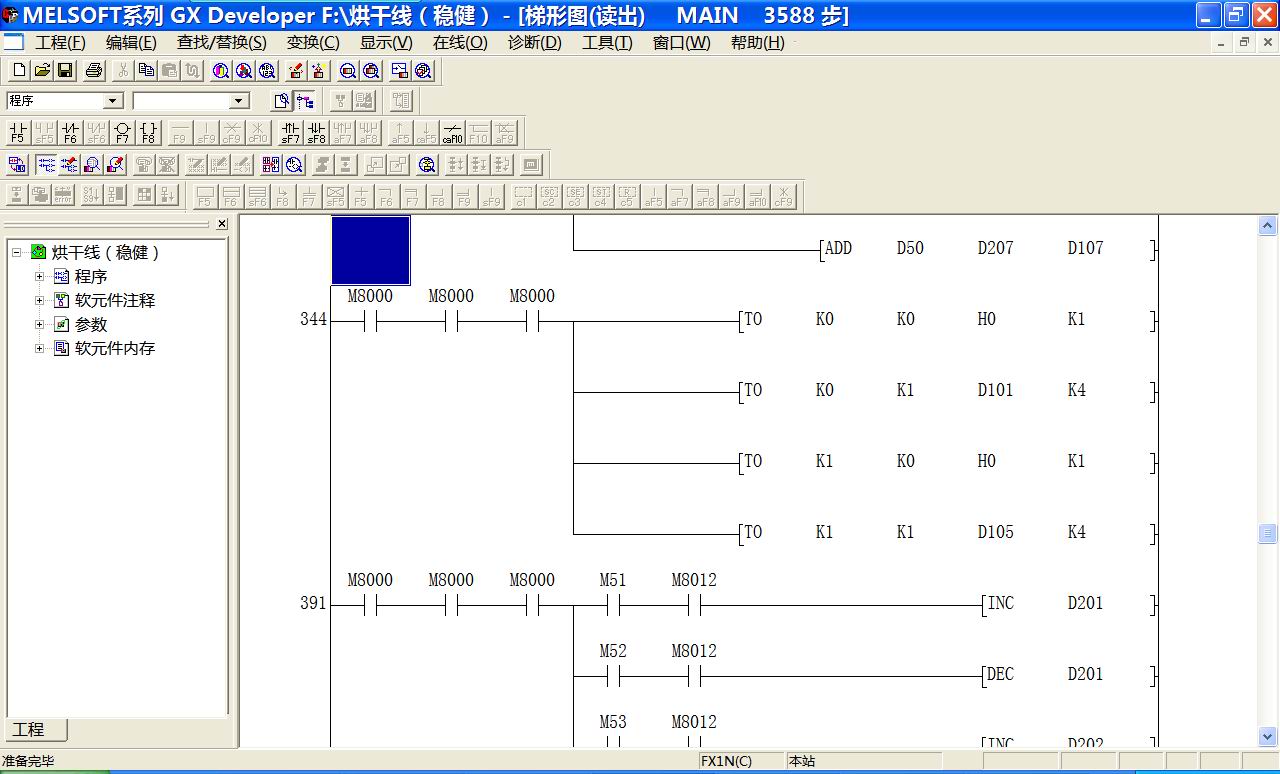The height and width of the screenshot is (774, 1280).
Task: Expand the 程序 tree node
Action: click(x=40, y=277)
